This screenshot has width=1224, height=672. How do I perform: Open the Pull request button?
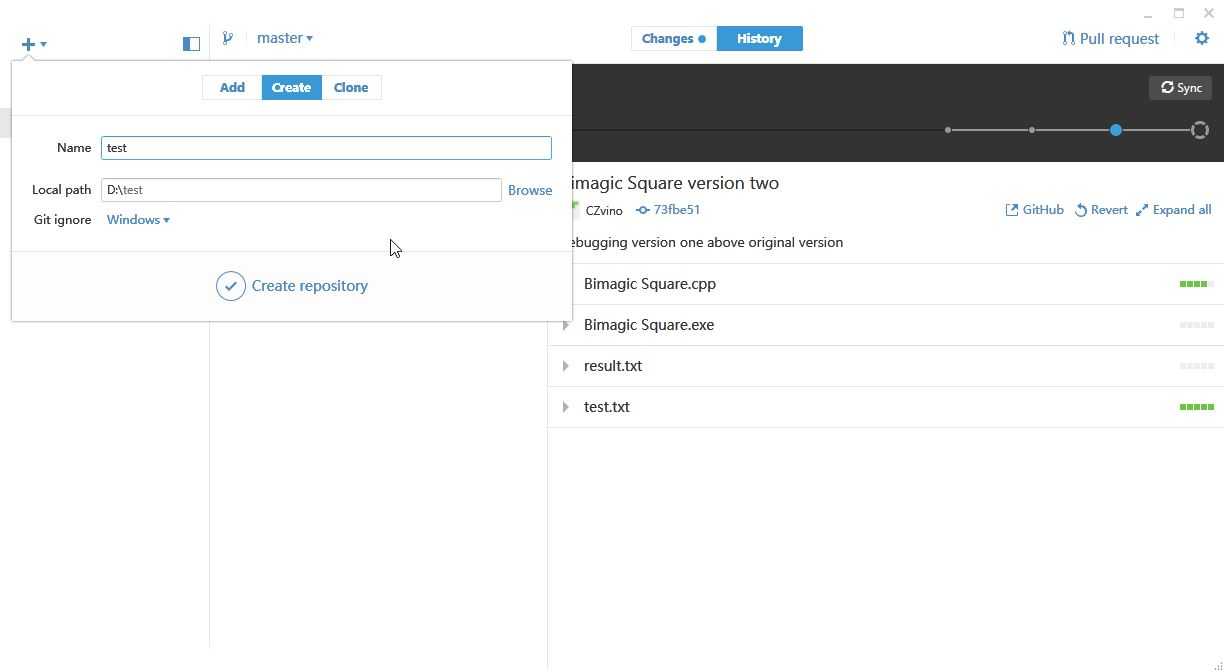click(1110, 39)
